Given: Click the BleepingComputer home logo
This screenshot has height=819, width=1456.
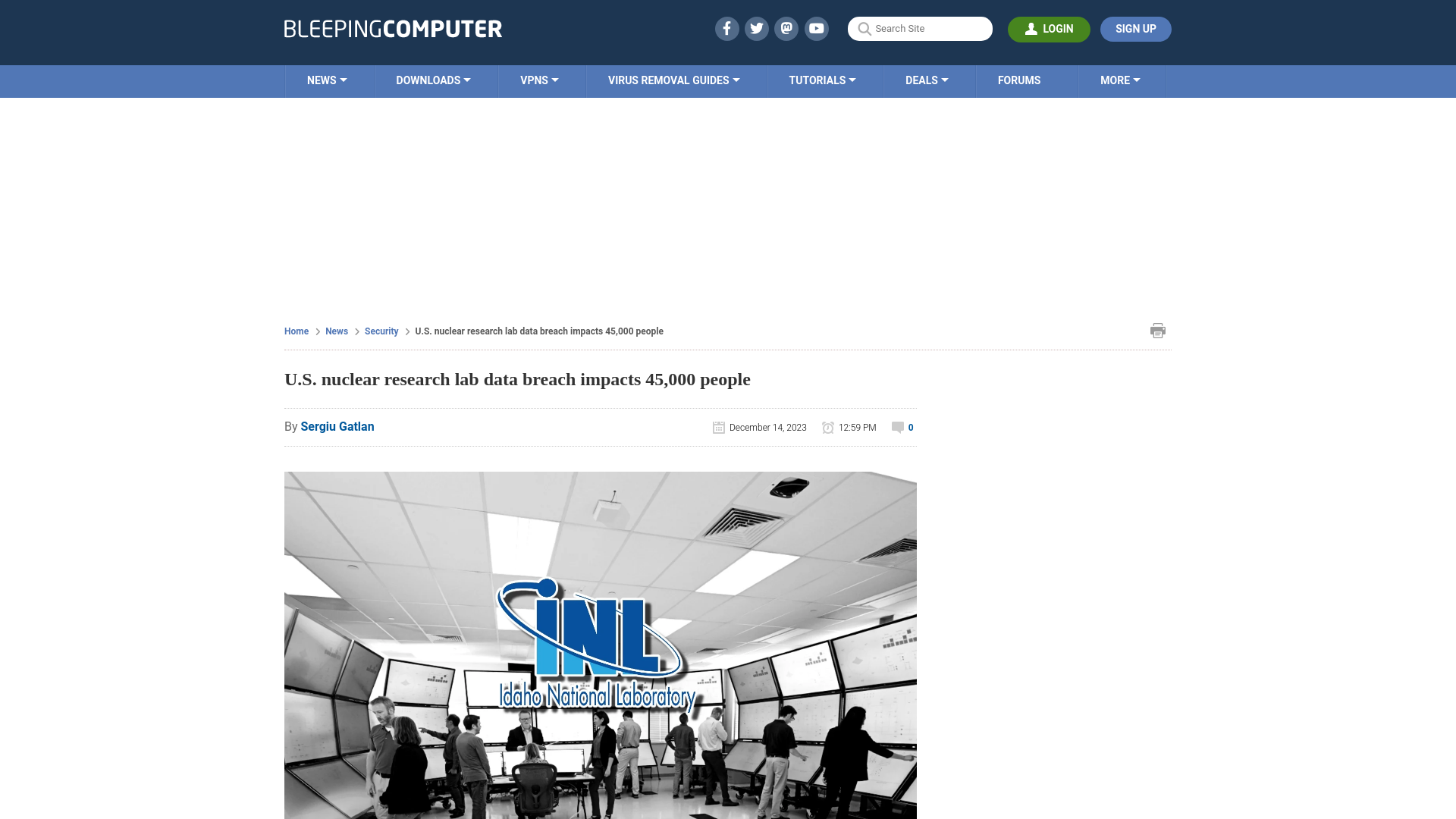Looking at the screenshot, I should 393,28.
